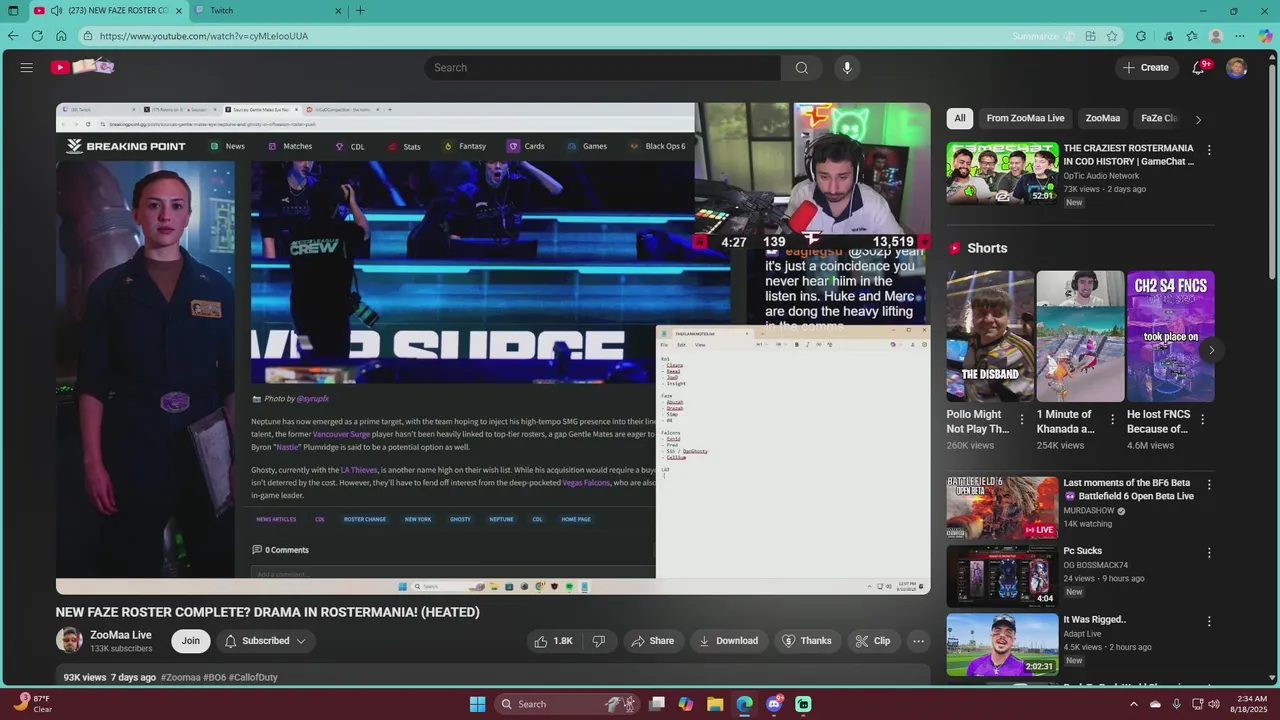1280x720 pixels.
Task: Select the All filter chip
Action: pyautogui.click(x=960, y=118)
